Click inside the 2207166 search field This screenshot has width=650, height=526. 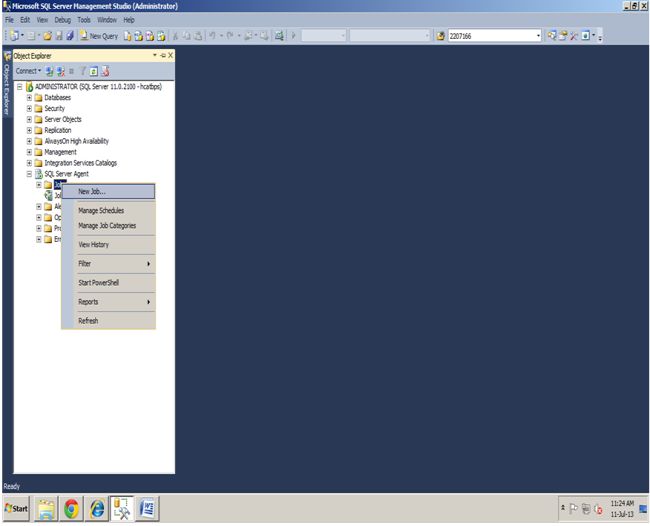(491, 36)
